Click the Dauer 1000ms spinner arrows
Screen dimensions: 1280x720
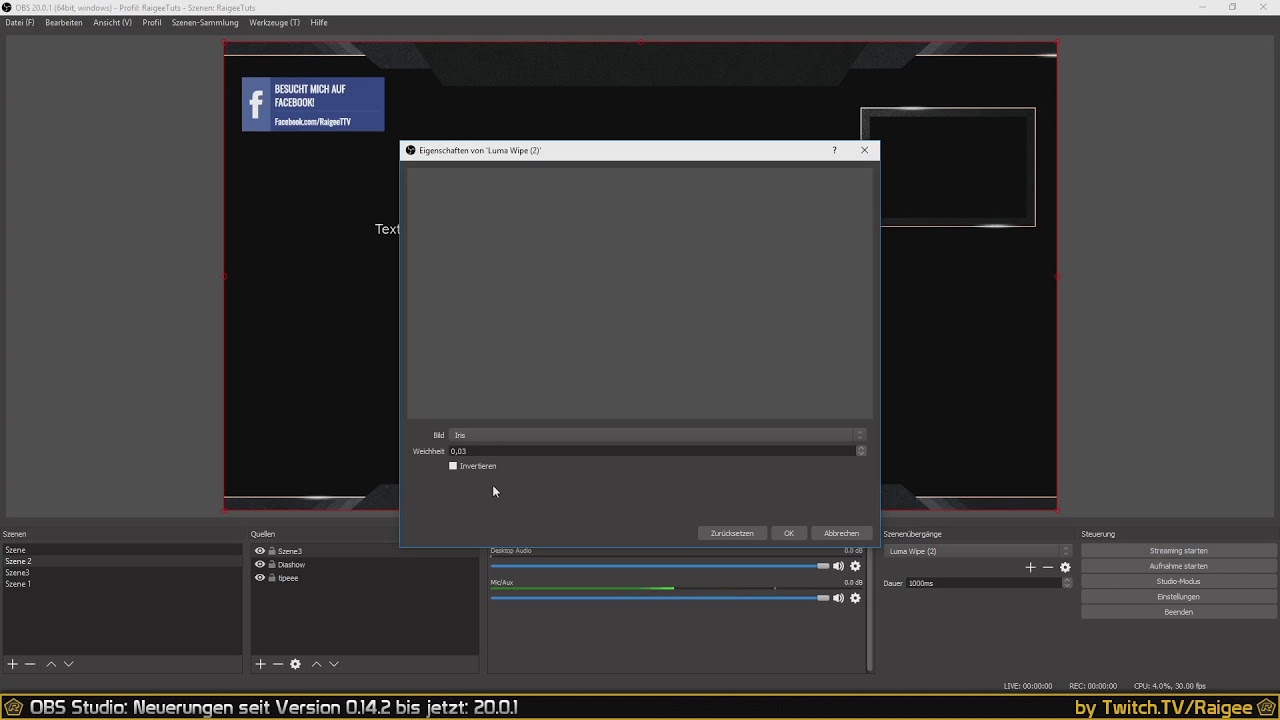[x=1067, y=583]
